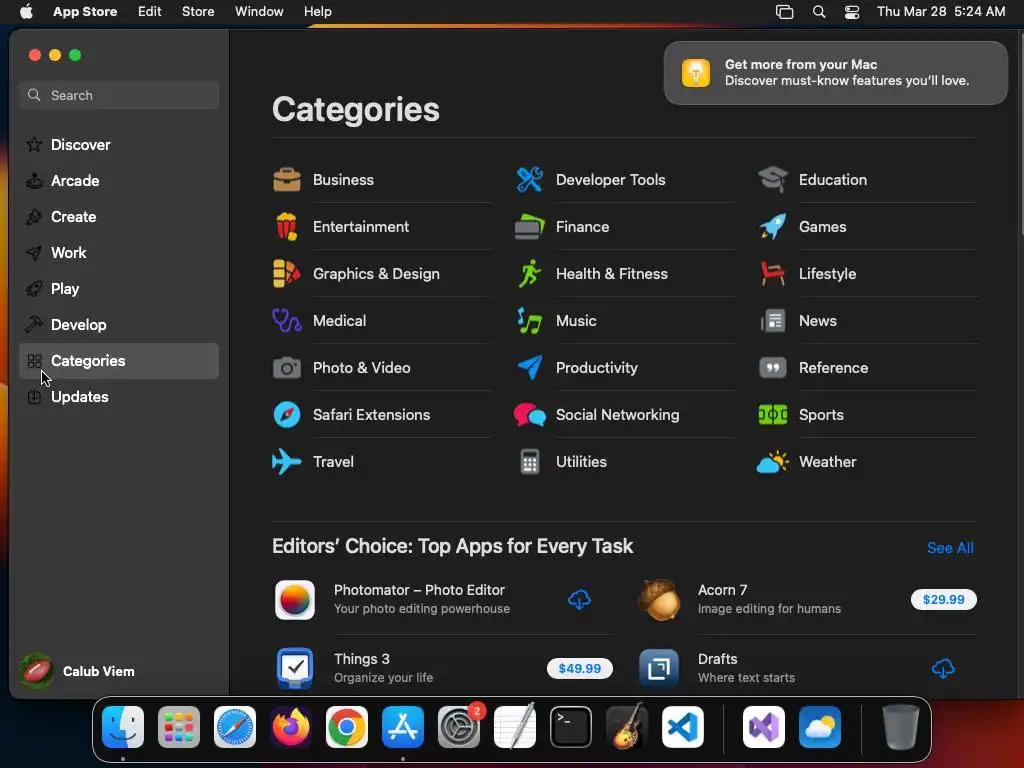The image size is (1024, 768).
Task: Click the Get more from your Mac notification
Action: tap(835, 73)
